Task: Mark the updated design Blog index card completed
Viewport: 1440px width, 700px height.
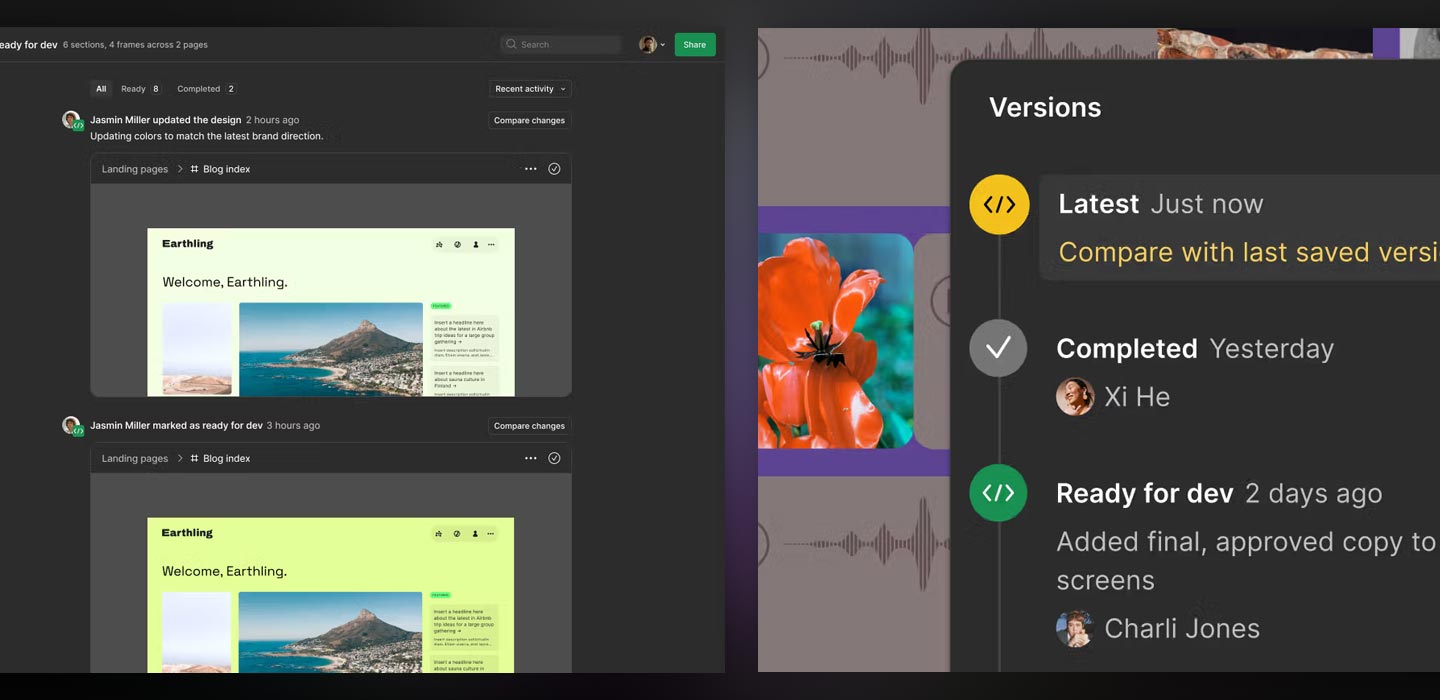Action: tap(554, 169)
